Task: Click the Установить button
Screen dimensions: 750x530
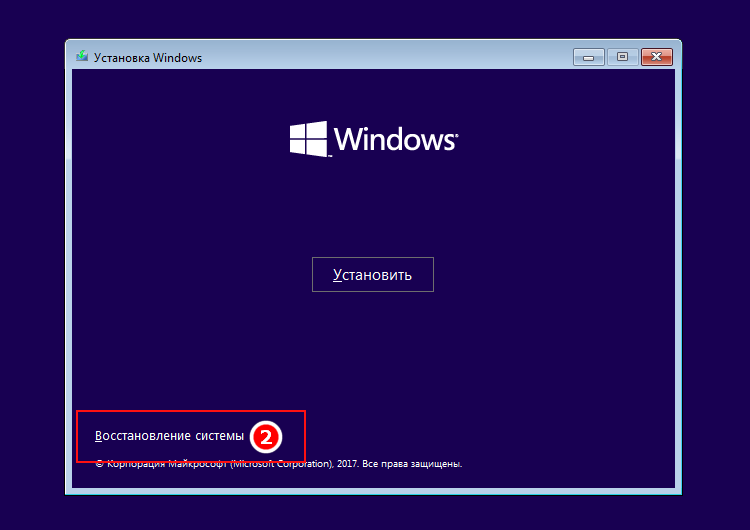Action: pos(373,275)
